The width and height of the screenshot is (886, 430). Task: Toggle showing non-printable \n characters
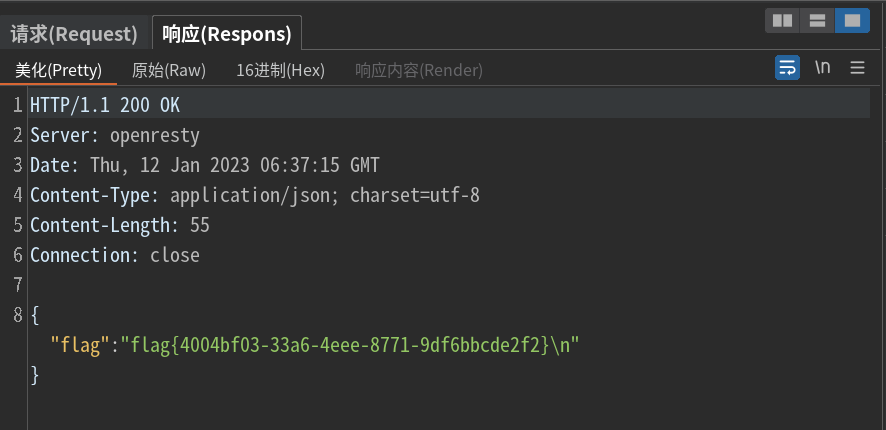823,68
